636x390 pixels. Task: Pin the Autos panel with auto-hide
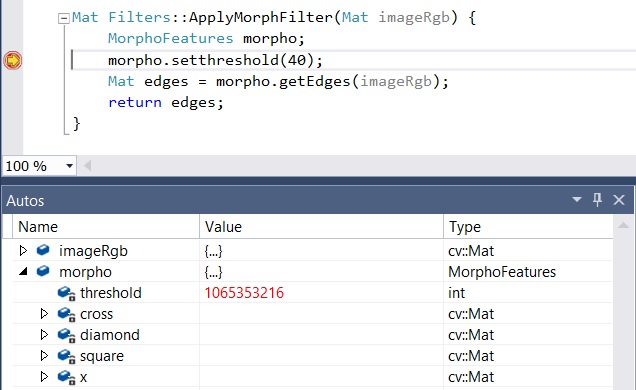[597, 199]
